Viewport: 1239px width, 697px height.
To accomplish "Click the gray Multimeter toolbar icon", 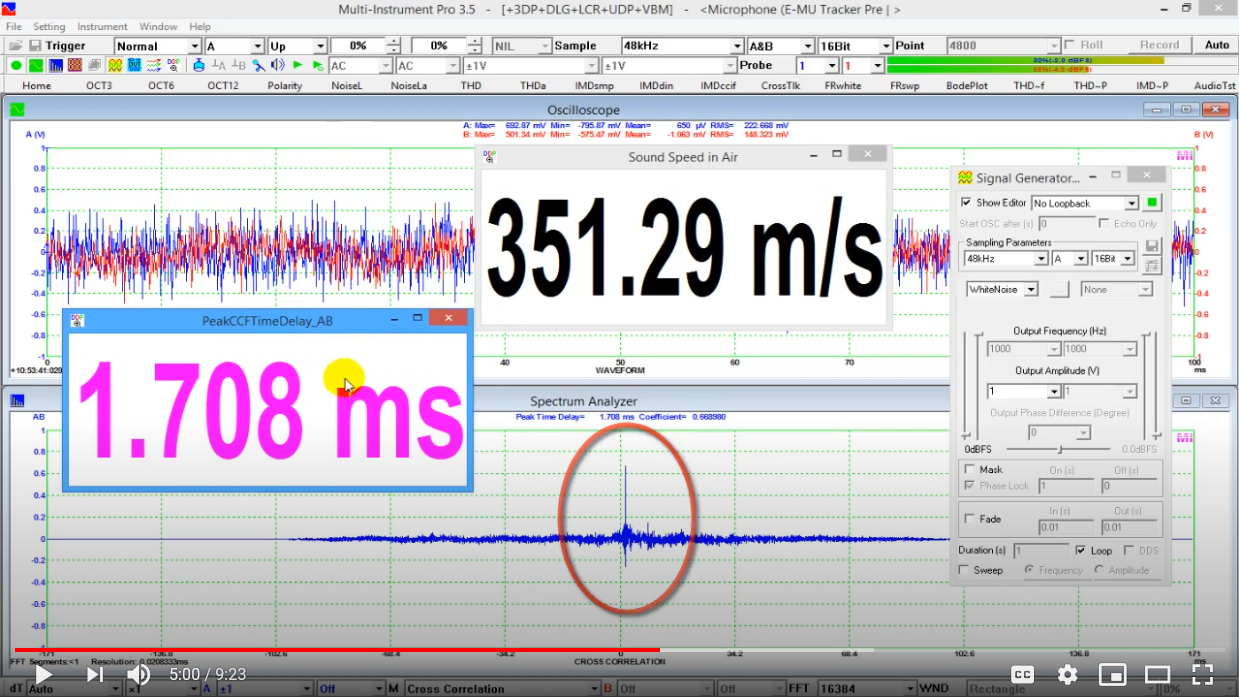I will pyautogui.click(x=95, y=65).
